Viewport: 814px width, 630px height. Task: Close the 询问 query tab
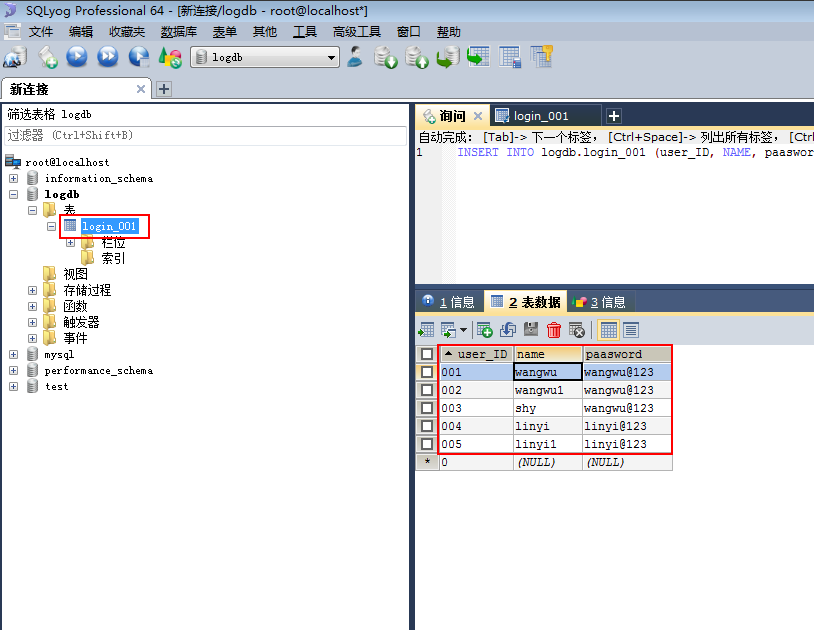(478, 116)
